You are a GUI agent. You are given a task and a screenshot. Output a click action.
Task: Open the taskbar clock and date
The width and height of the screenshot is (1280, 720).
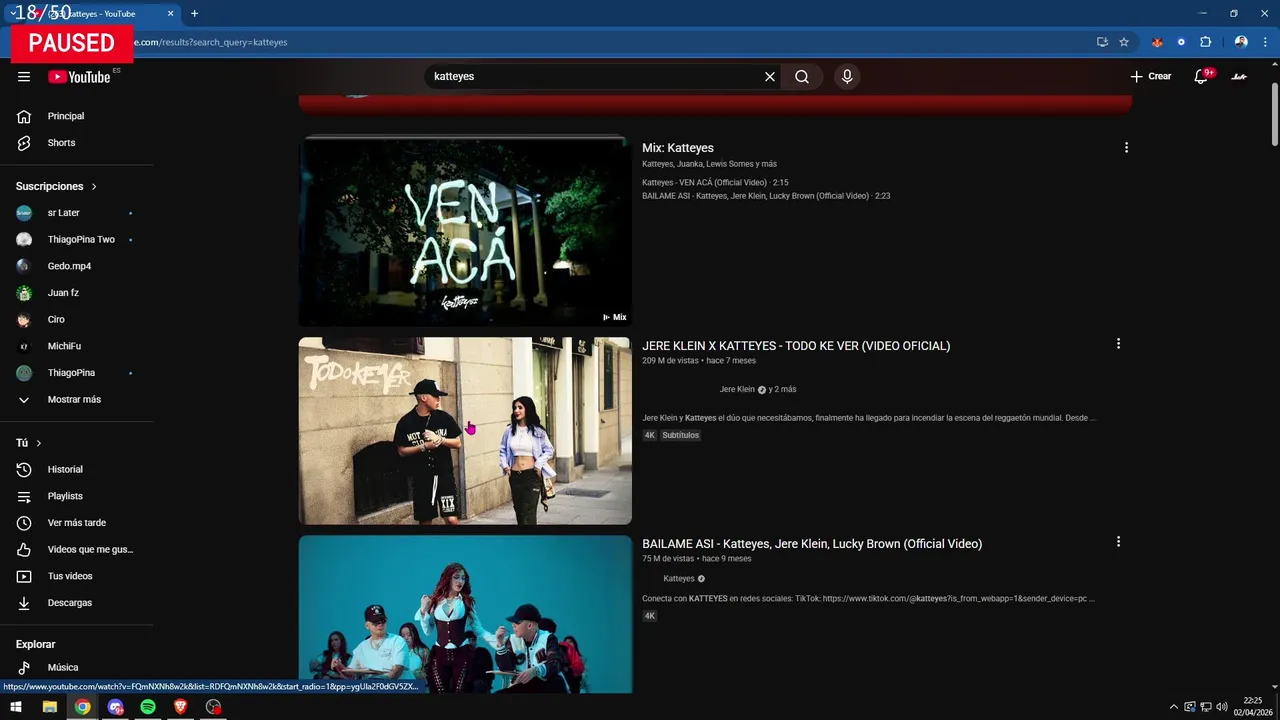[x=1253, y=707]
